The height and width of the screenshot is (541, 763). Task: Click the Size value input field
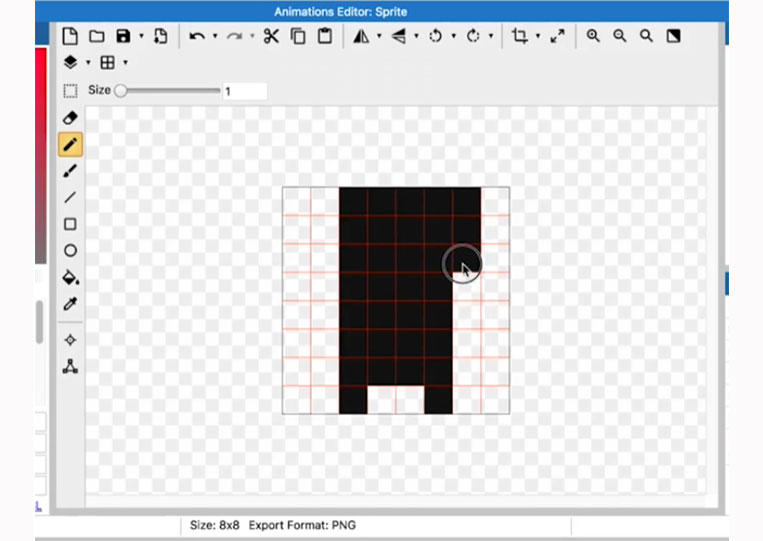point(245,91)
